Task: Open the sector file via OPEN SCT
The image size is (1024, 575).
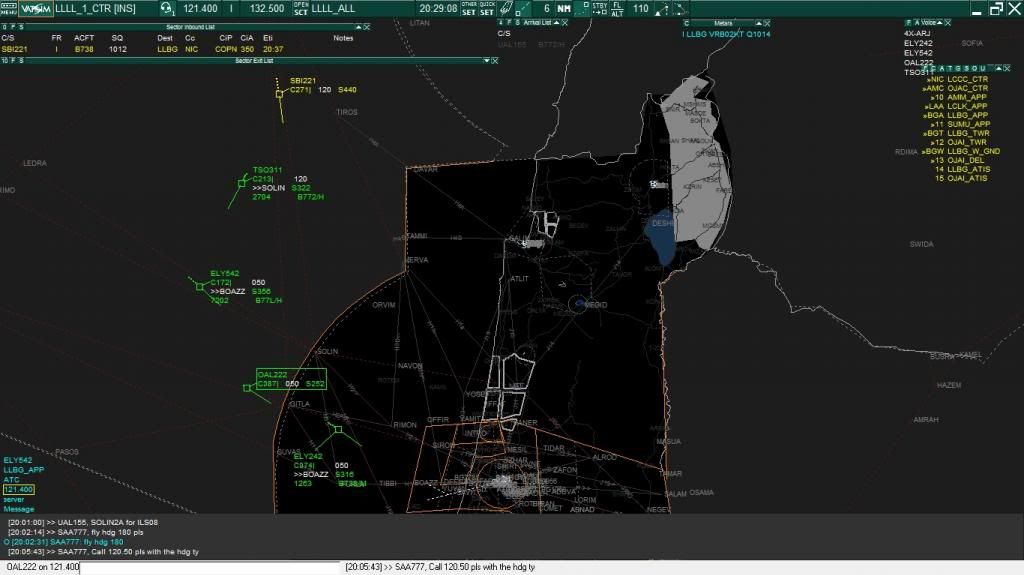Action: coord(300,8)
